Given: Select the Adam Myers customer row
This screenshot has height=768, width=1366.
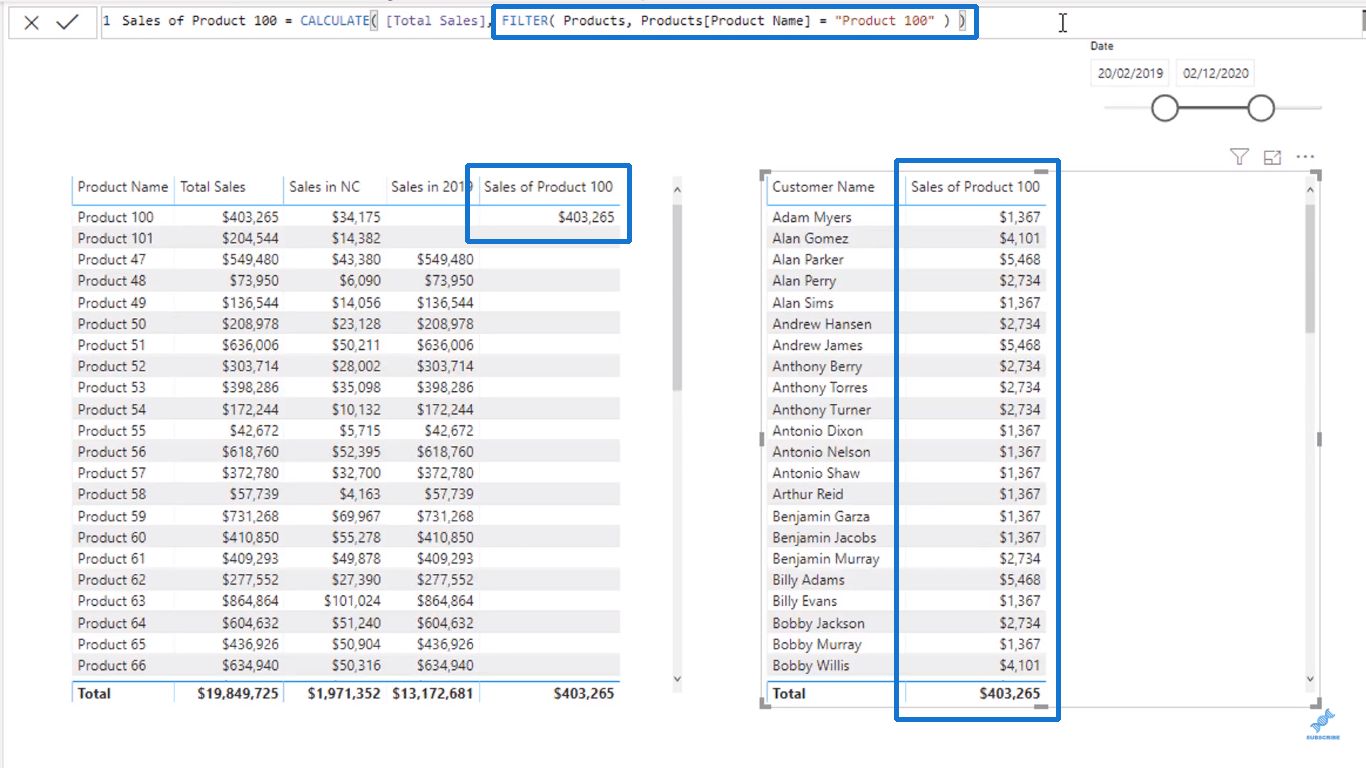Looking at the screenshot, I should point(906,217).
